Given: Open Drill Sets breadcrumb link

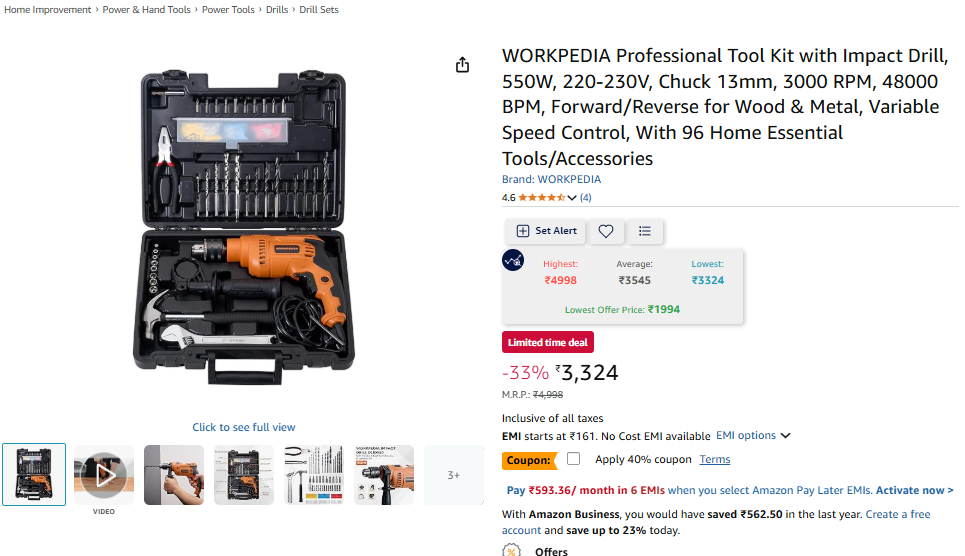Looking at the screenshot, I should [x=319, y=10].
